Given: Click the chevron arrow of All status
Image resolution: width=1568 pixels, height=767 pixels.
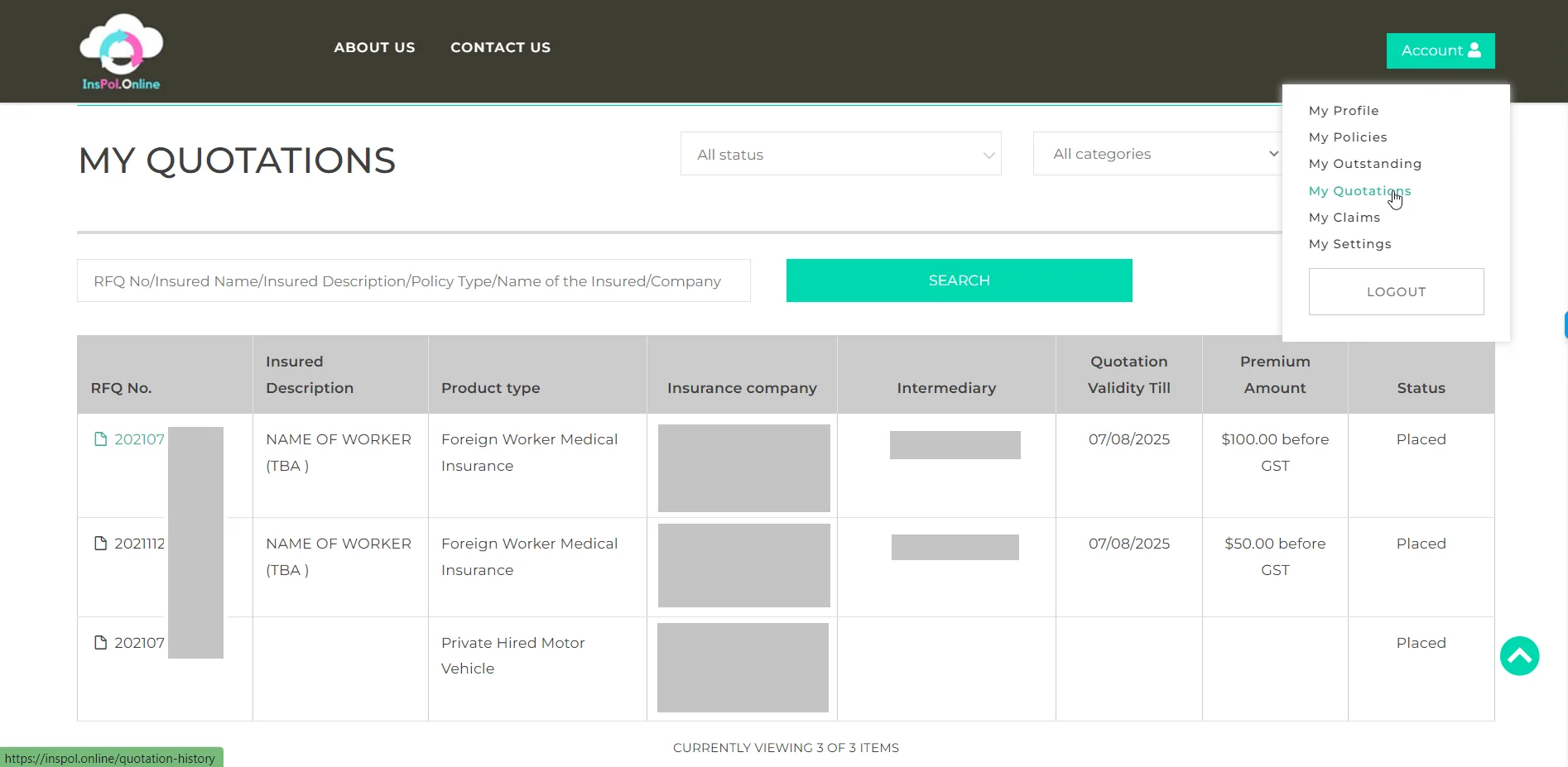Looking at the screenshot, I should (x=988, y=156).
